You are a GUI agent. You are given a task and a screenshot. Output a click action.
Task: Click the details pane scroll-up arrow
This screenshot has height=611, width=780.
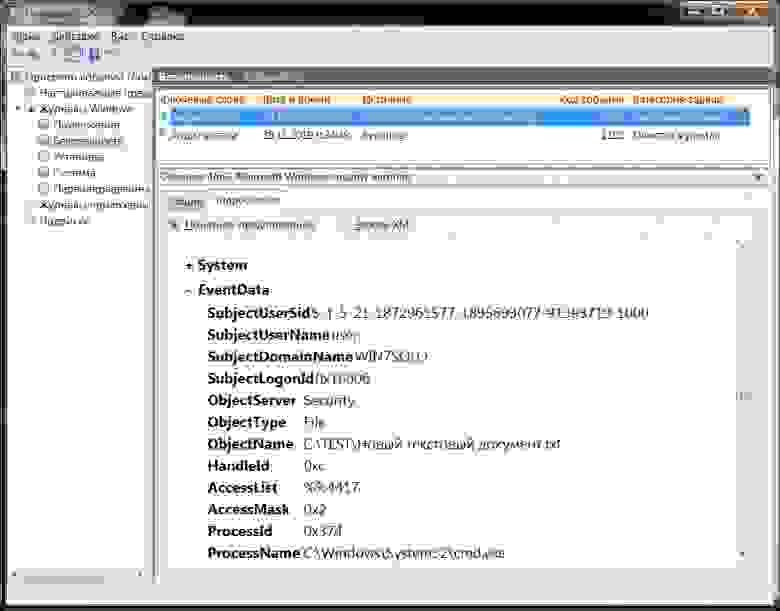(x=741, y=244)
